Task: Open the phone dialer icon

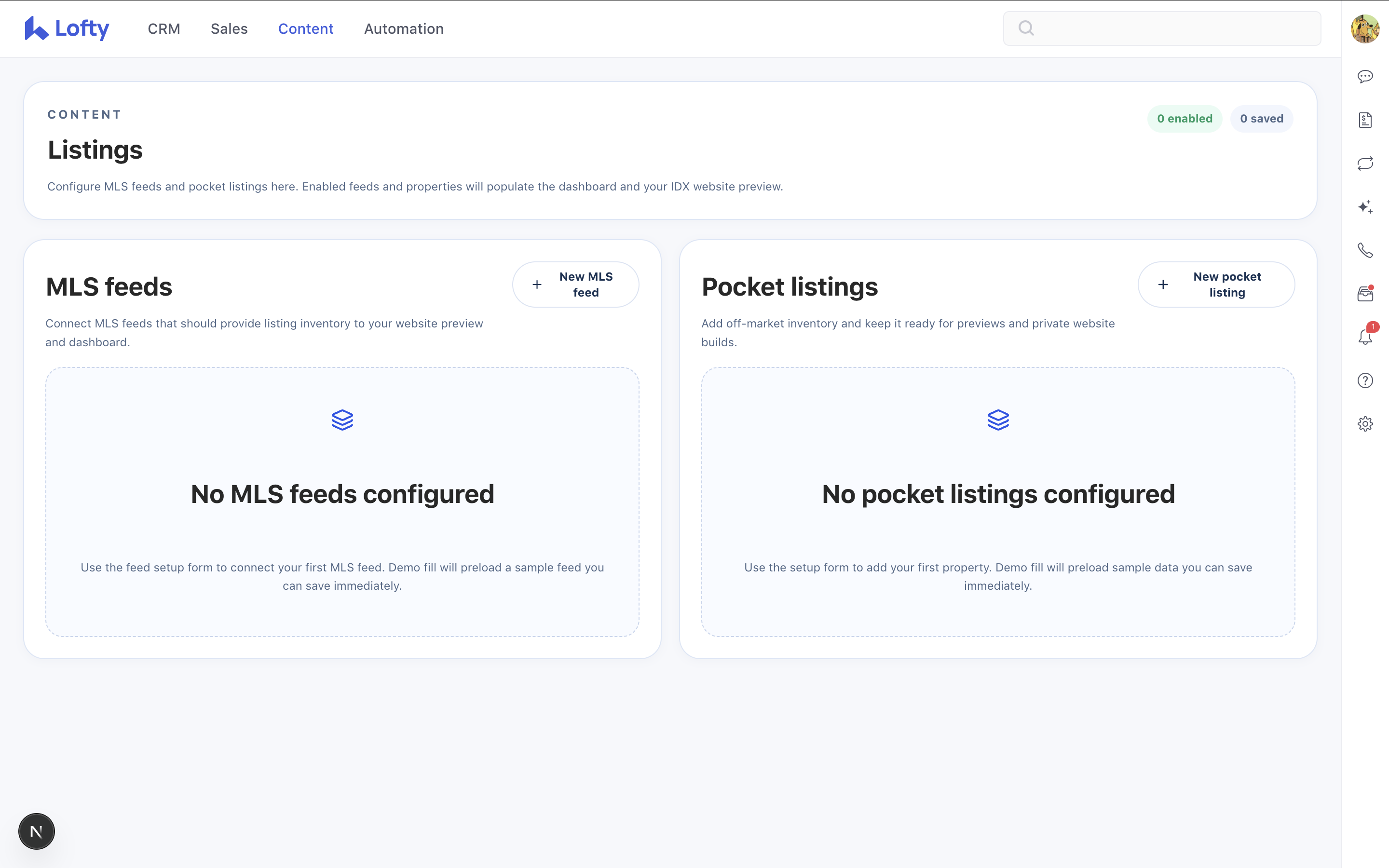Action: (x=1365, y=250)
